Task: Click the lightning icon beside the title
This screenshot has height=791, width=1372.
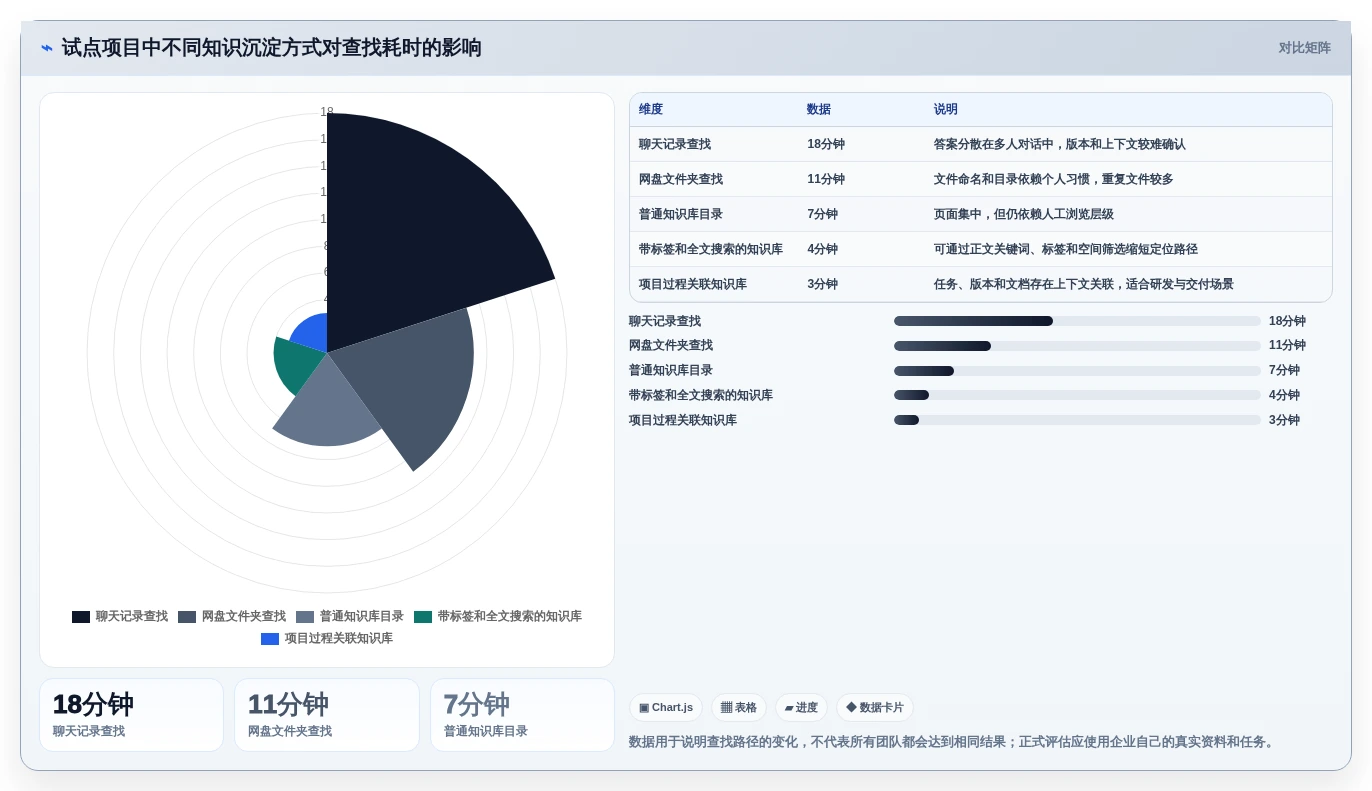Action: [x=47, y=48]
